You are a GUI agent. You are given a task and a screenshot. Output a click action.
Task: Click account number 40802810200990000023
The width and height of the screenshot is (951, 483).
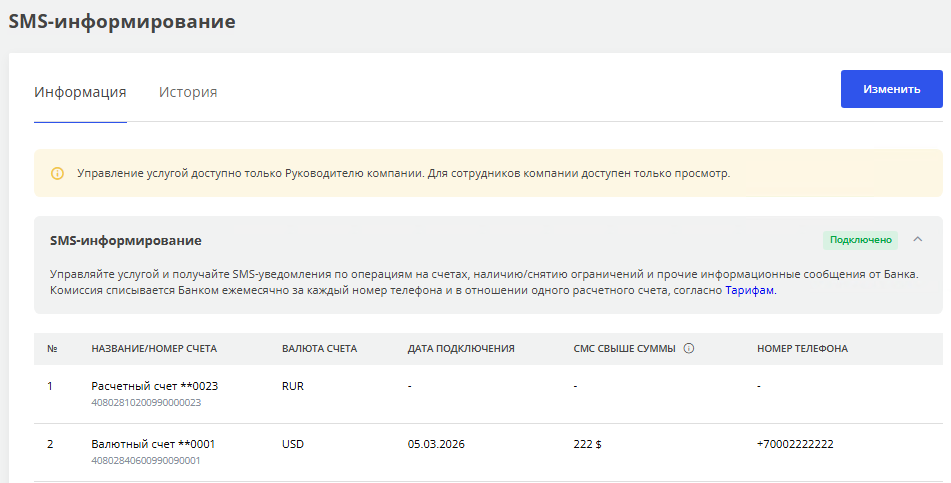[146, 402]
